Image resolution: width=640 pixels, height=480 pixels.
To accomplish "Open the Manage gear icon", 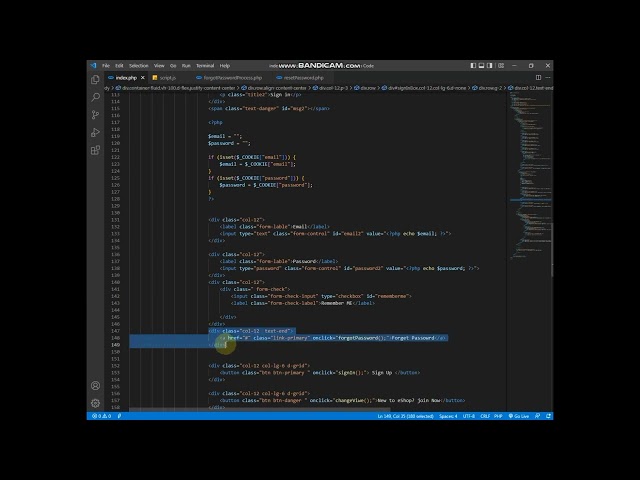I will [95, 403].
